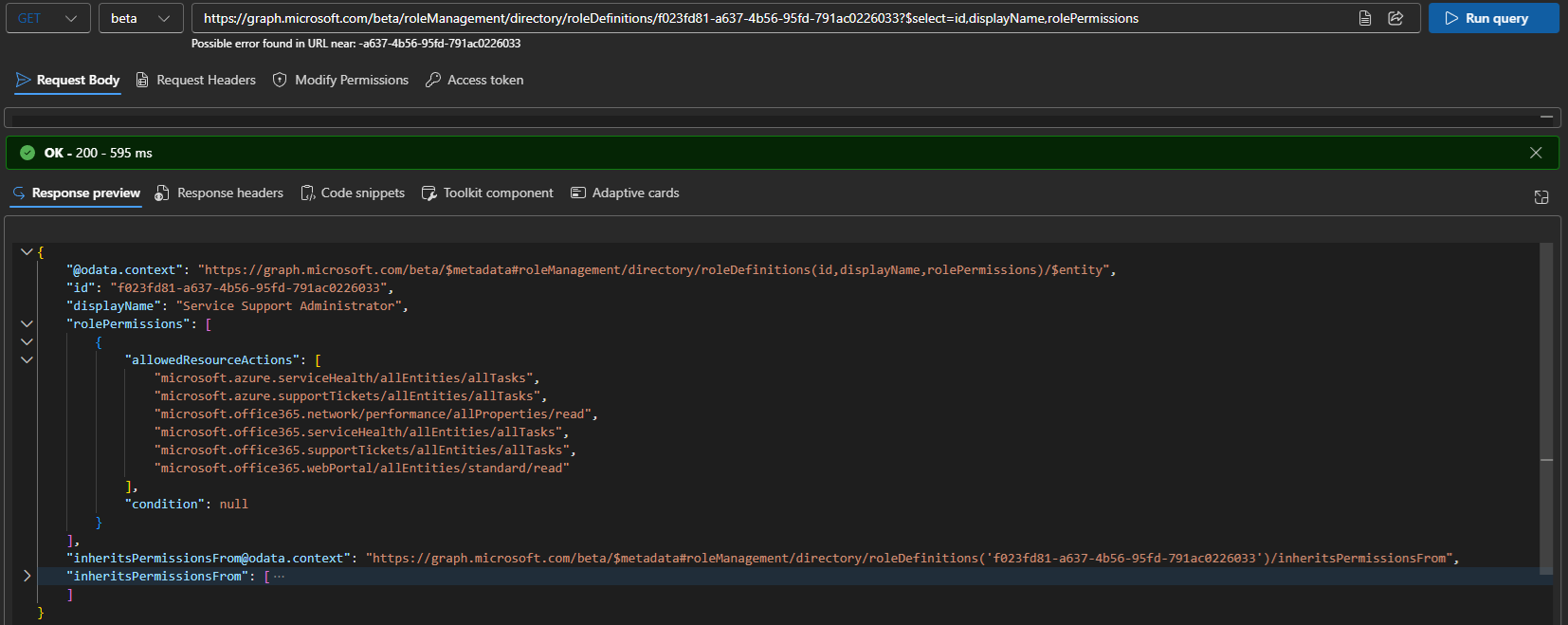Screen dimensions: 1568x625
Task: Click the document icon in URL bar
Action: coord(1365,18)
